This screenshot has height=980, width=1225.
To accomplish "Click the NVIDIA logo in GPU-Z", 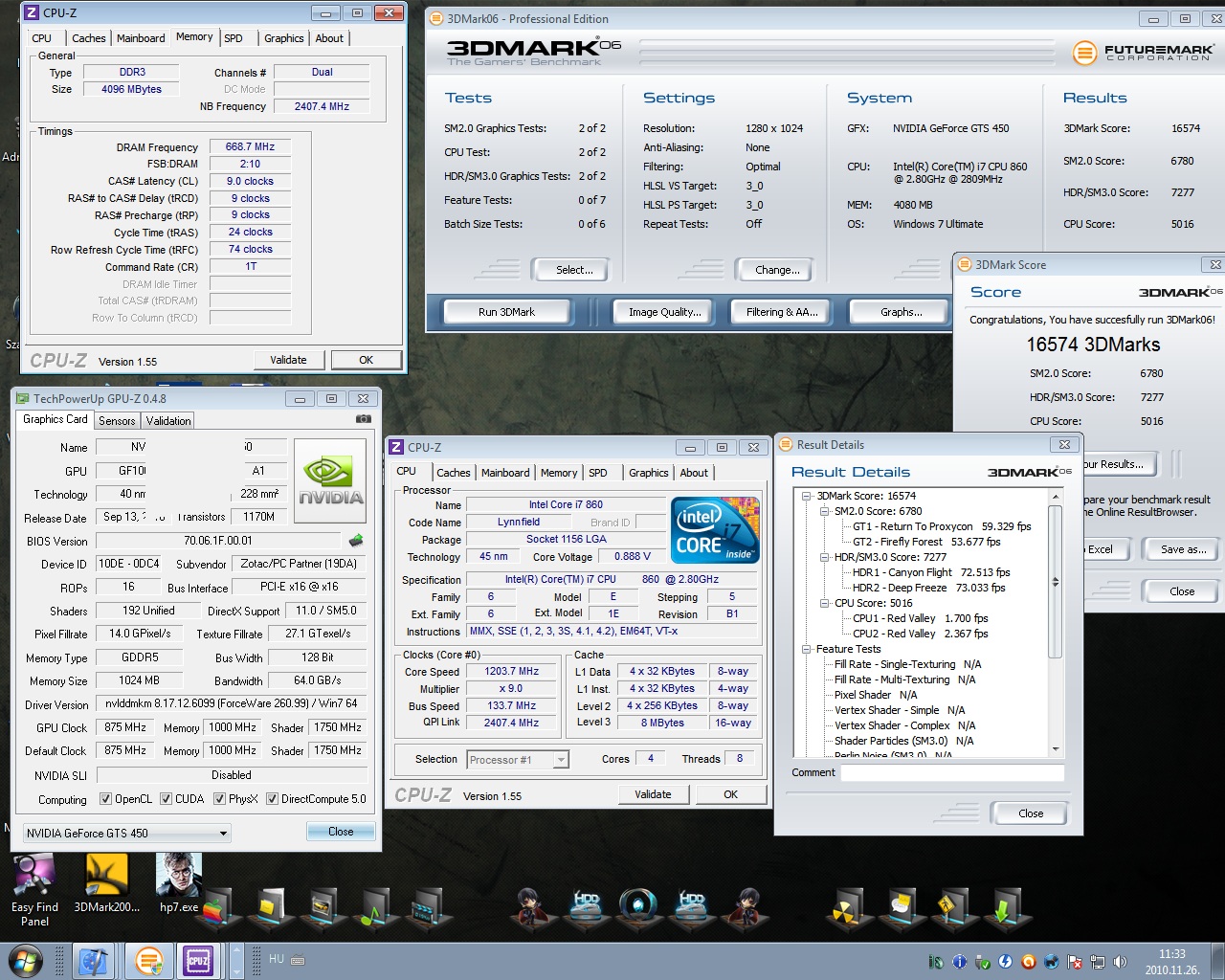I will [x=330, y=480].
